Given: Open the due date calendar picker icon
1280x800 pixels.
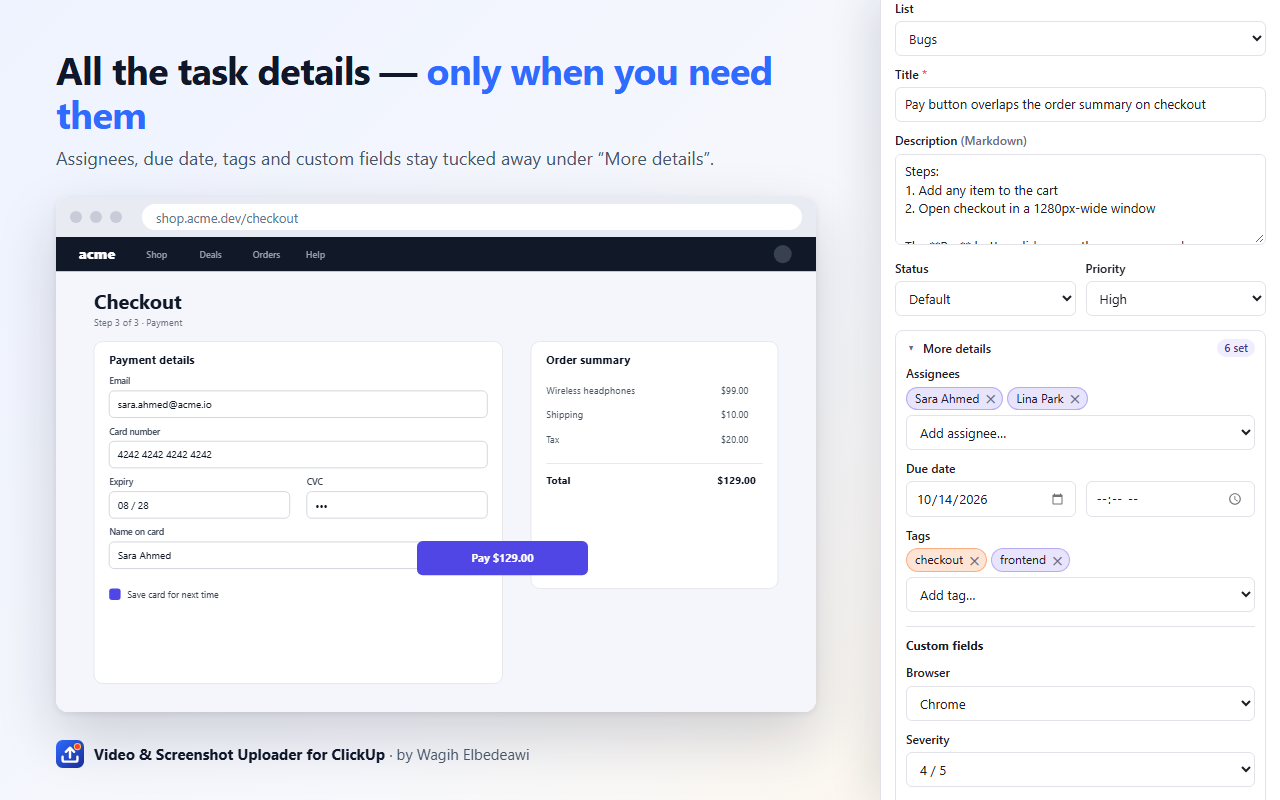Looking at the screenshot, I should pos(1057,499).
